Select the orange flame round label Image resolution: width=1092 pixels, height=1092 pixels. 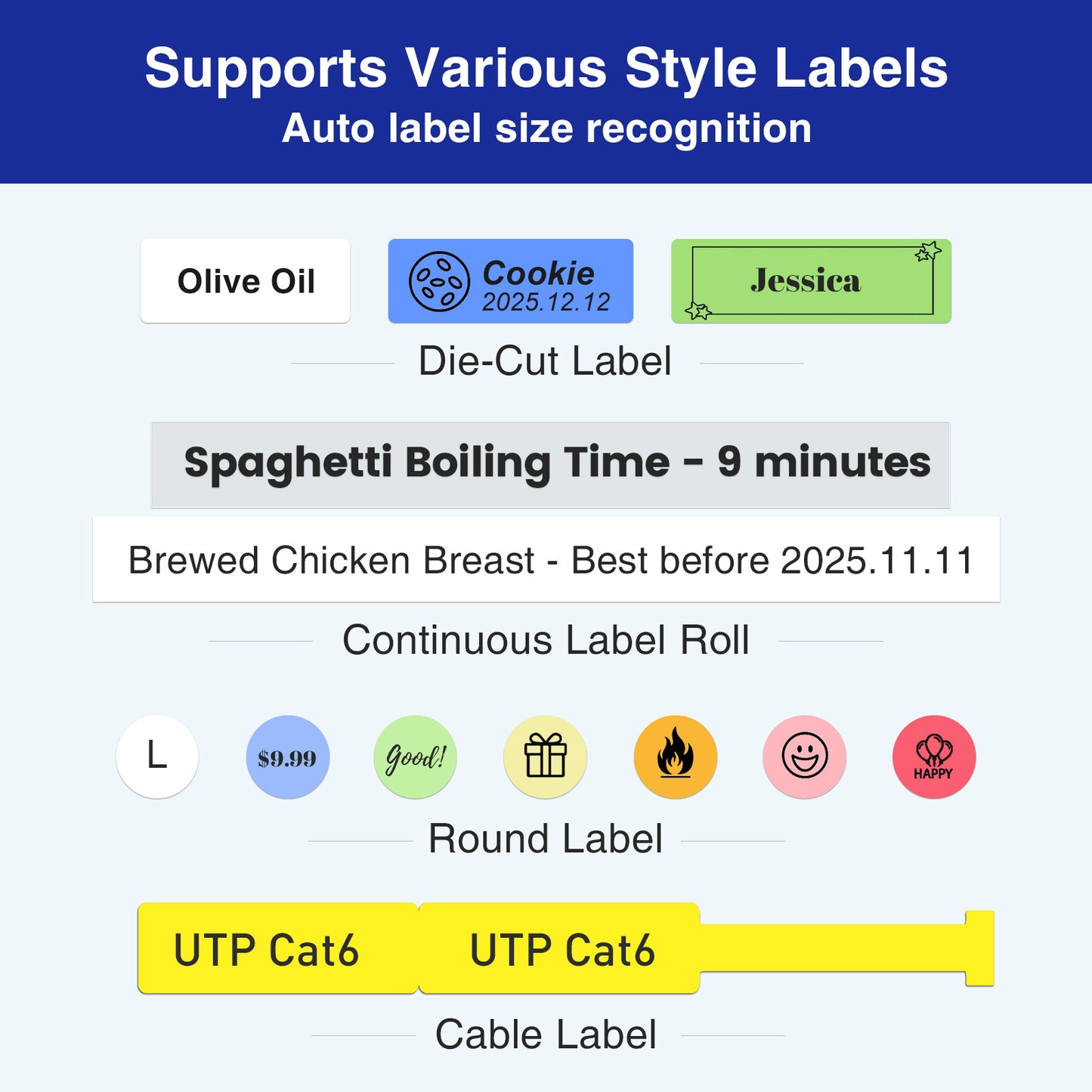(x=675, y=756)
